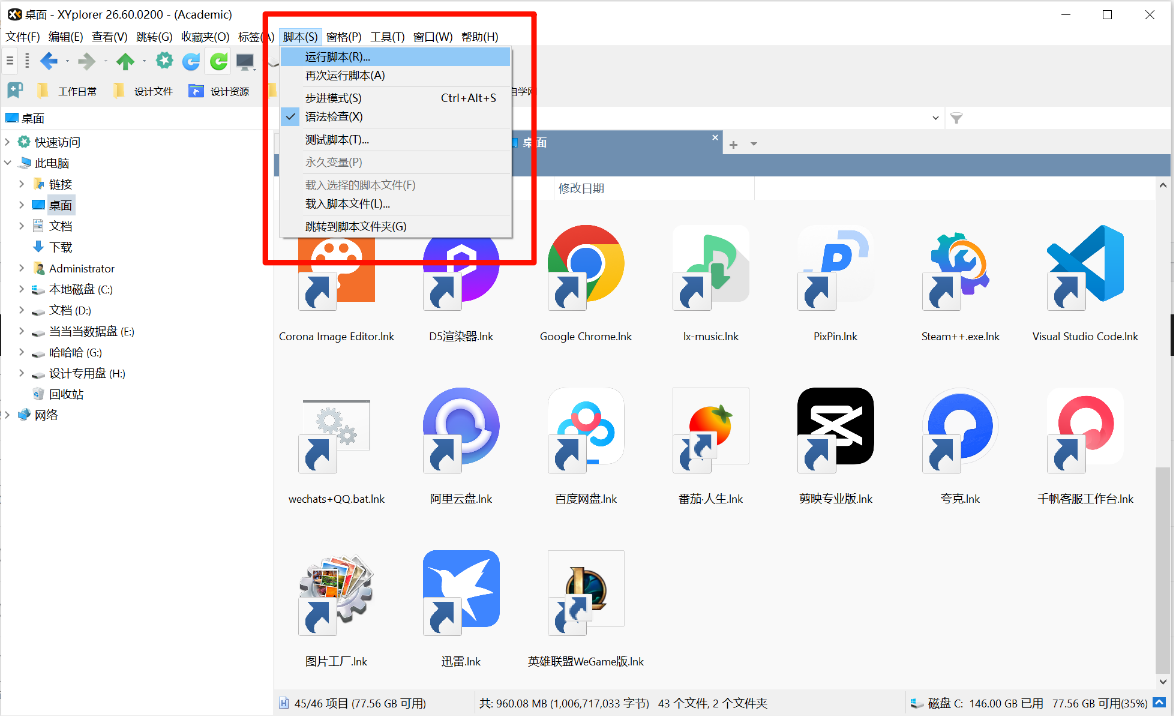Go up one folder with green arrow
Viewport: 1174px width, 716px height.
(x=125, y=61)
